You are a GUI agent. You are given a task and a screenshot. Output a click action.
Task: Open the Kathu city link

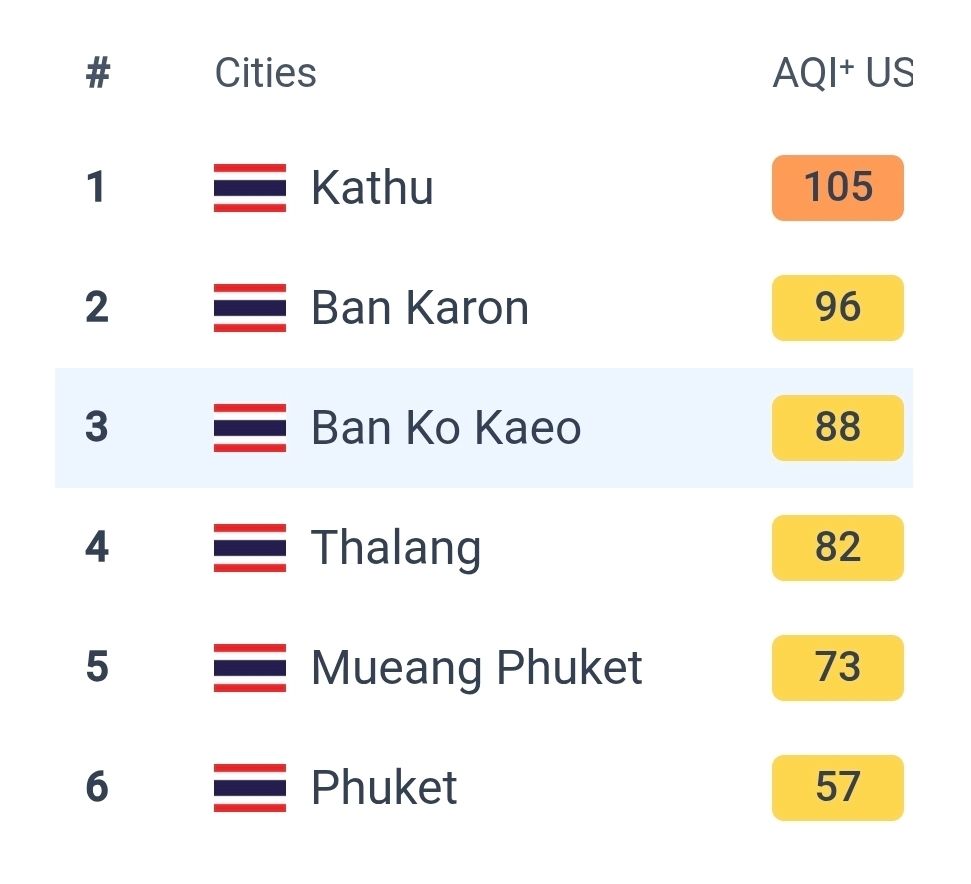pyautogui.click(x=372, y=187)
